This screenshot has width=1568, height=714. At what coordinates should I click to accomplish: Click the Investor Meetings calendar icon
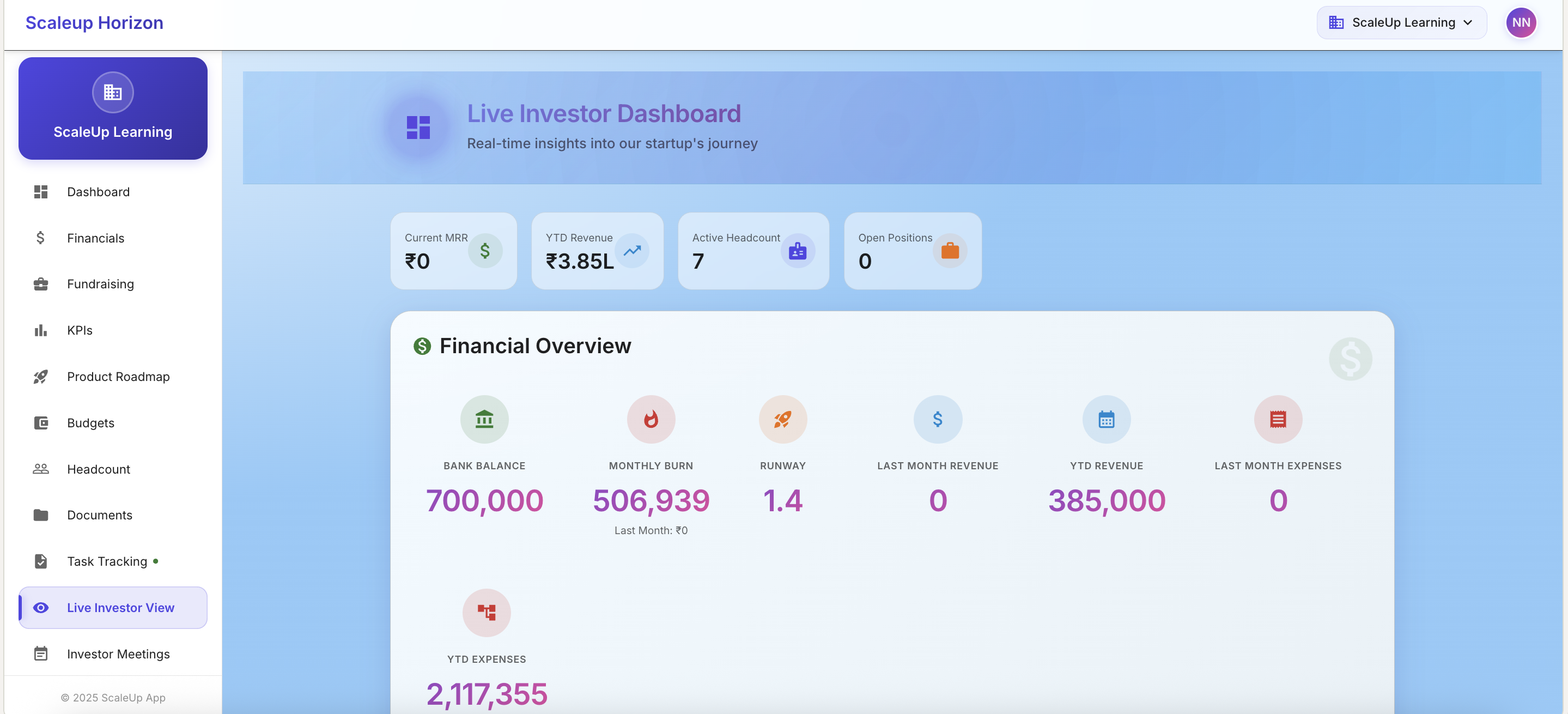41,654
